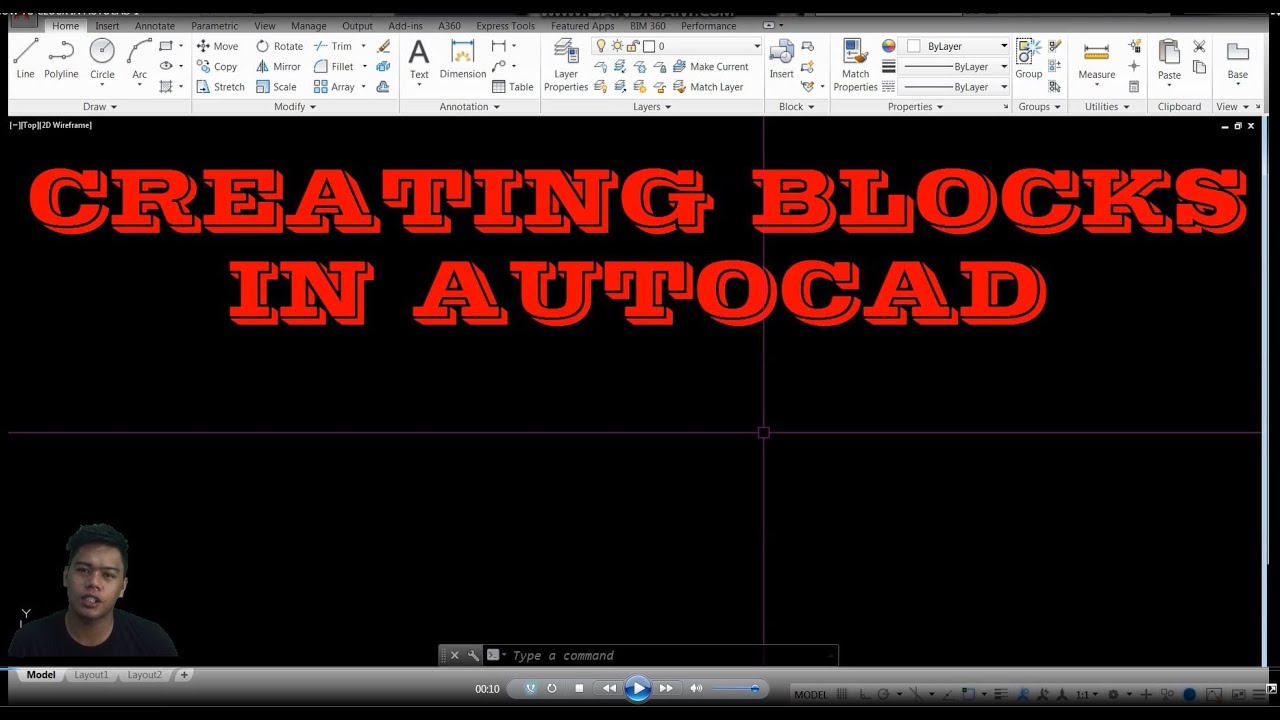Click Make Current layer button
1280x720 pixels.
pyautogui.click(x=711, y=66)
